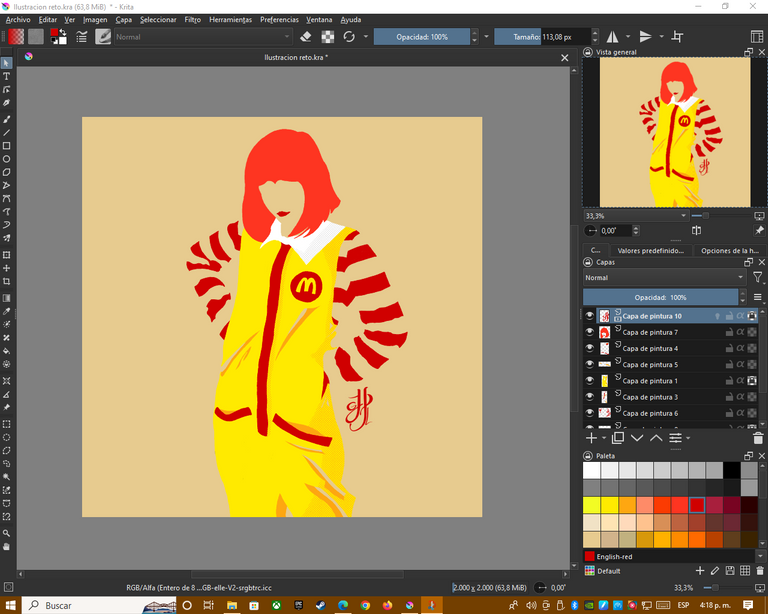Image resolution: width=768 pixels, height=614 pixels.
Task: Select the Calligraphy tool
Action: pos(6,103)
